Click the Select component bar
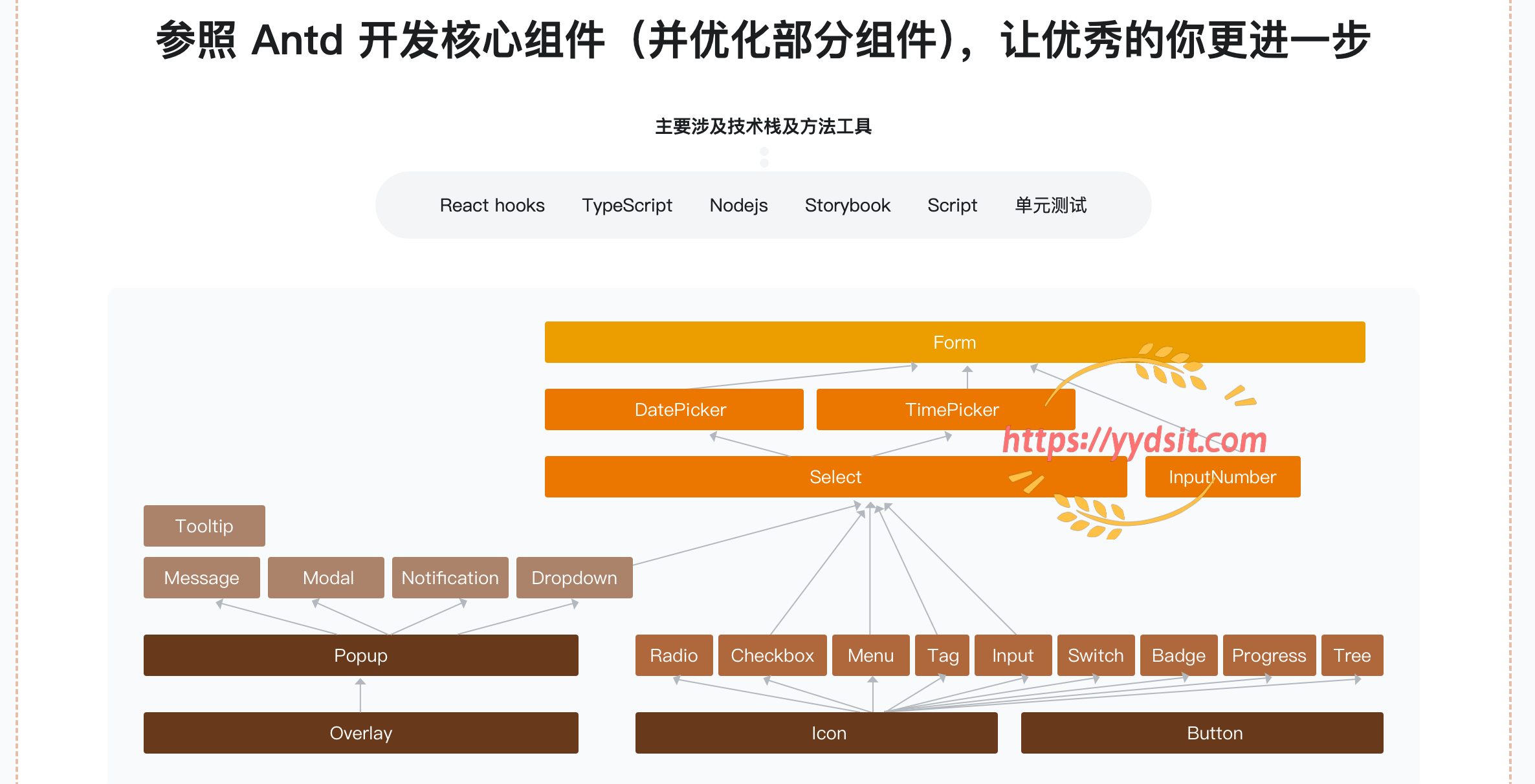The image size is (1535, 784). (835, 477)
